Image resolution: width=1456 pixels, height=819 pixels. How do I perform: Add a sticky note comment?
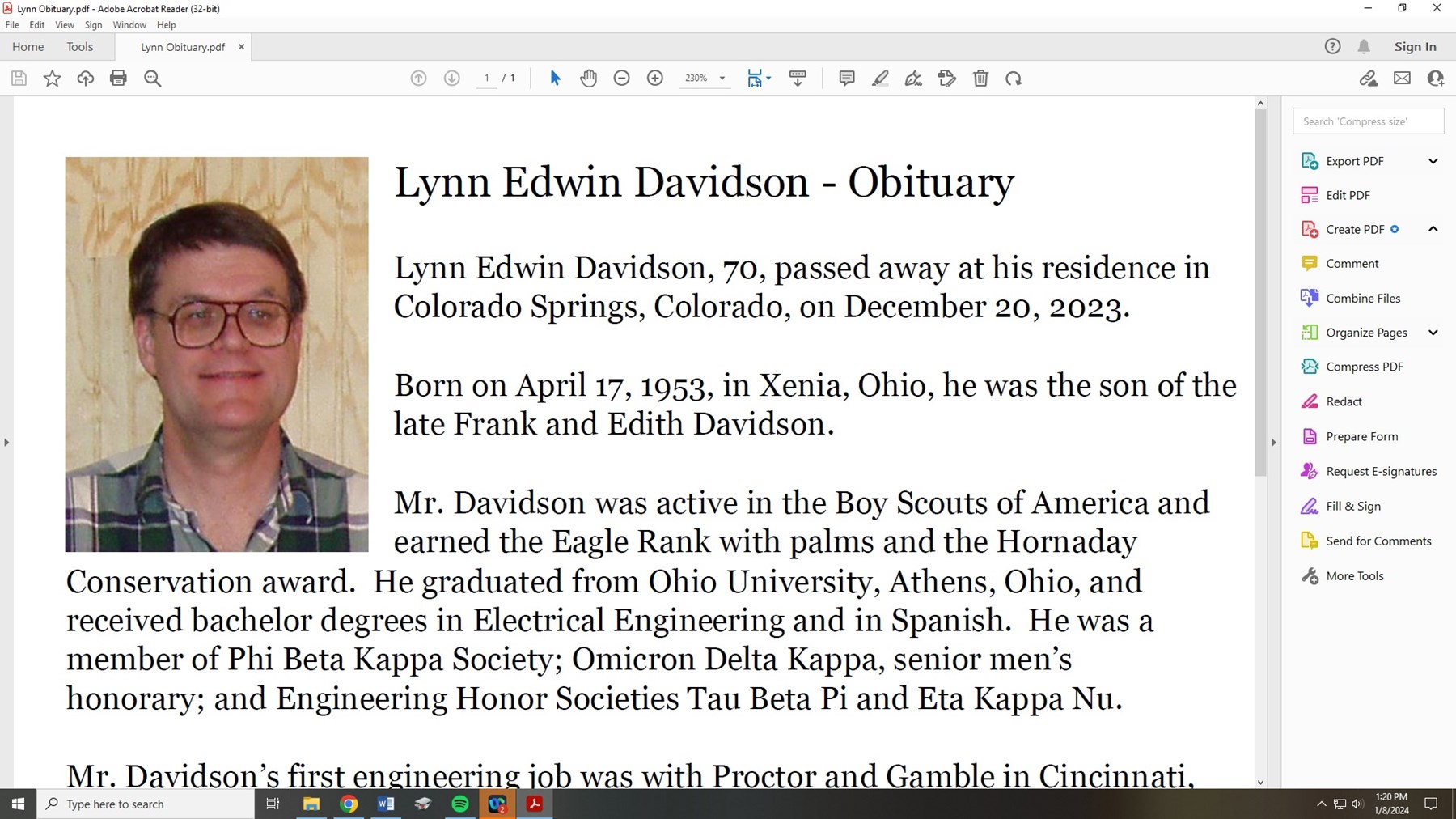click(x=846, y=78)
